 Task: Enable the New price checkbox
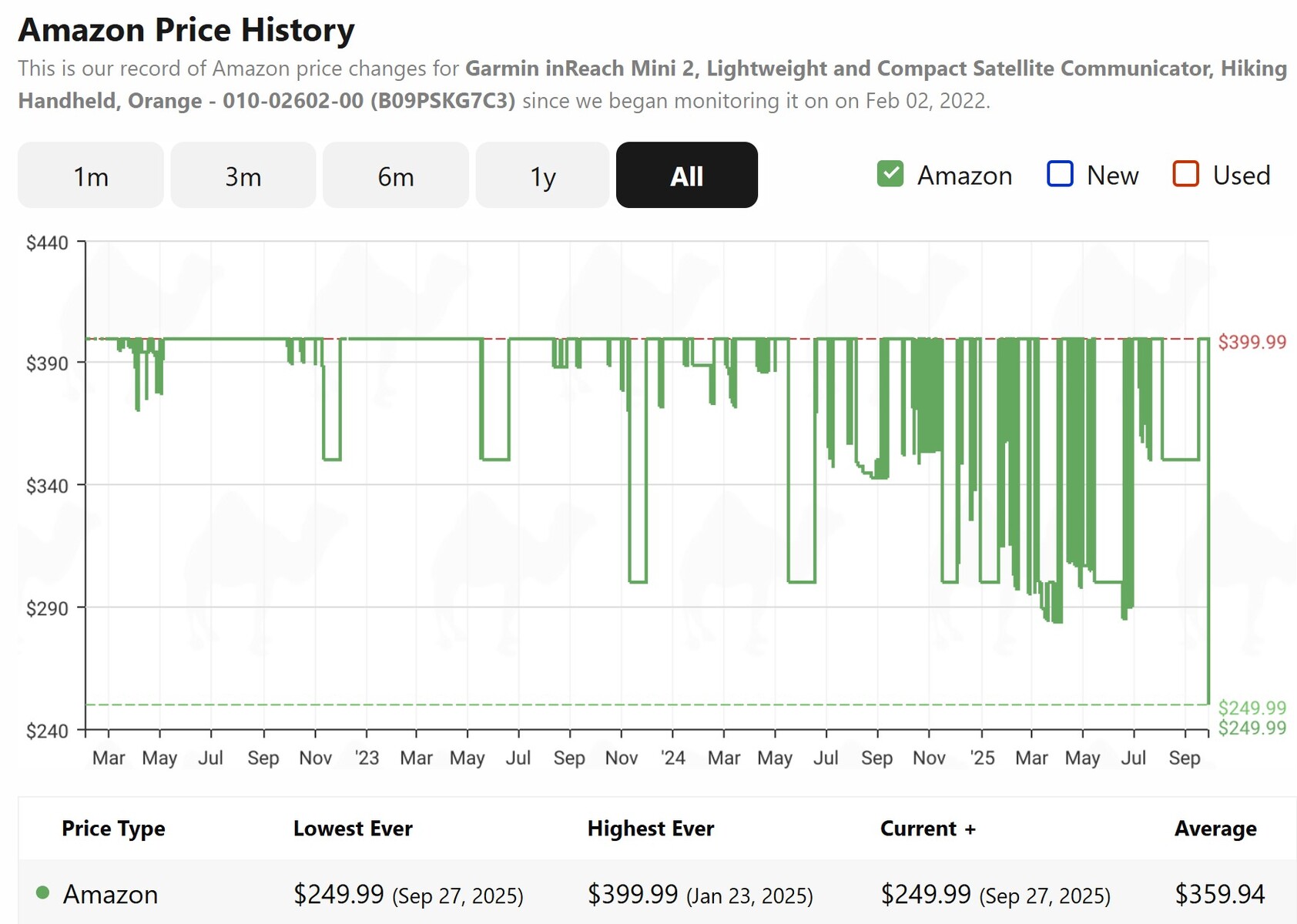1060,174
